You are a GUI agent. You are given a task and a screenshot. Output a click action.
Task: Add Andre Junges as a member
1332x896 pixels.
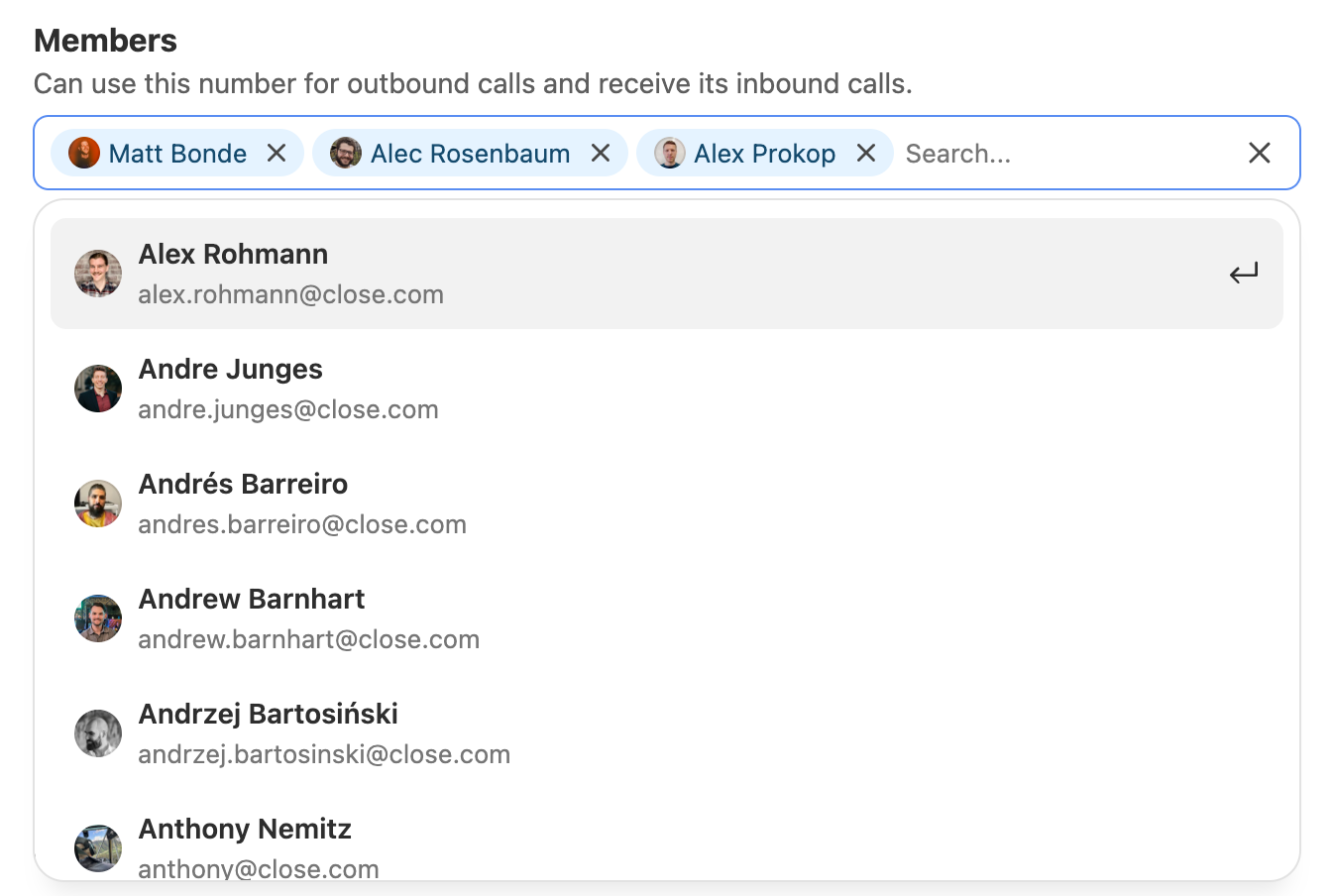coord(667,389)
